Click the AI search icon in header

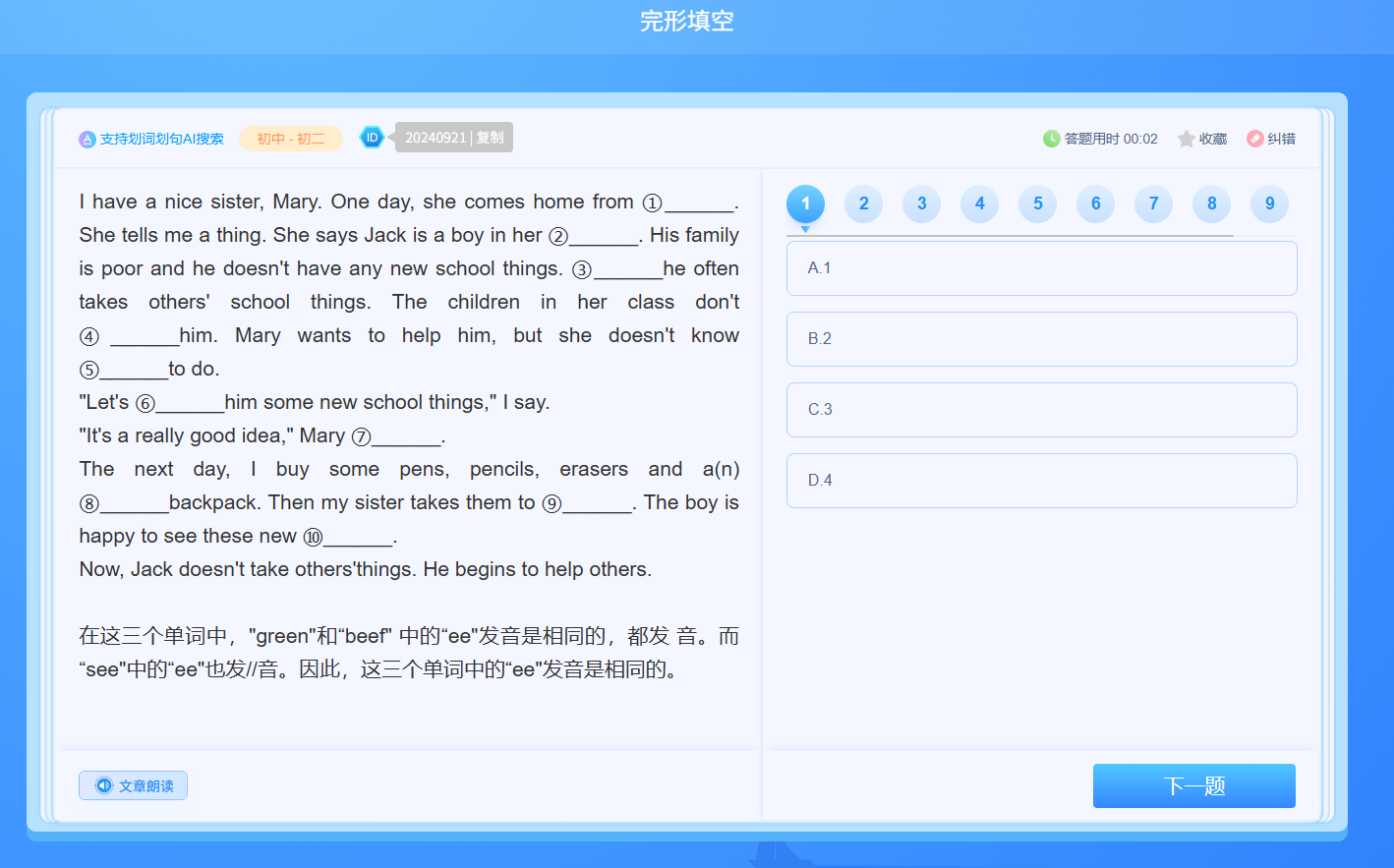click(87, 140)
